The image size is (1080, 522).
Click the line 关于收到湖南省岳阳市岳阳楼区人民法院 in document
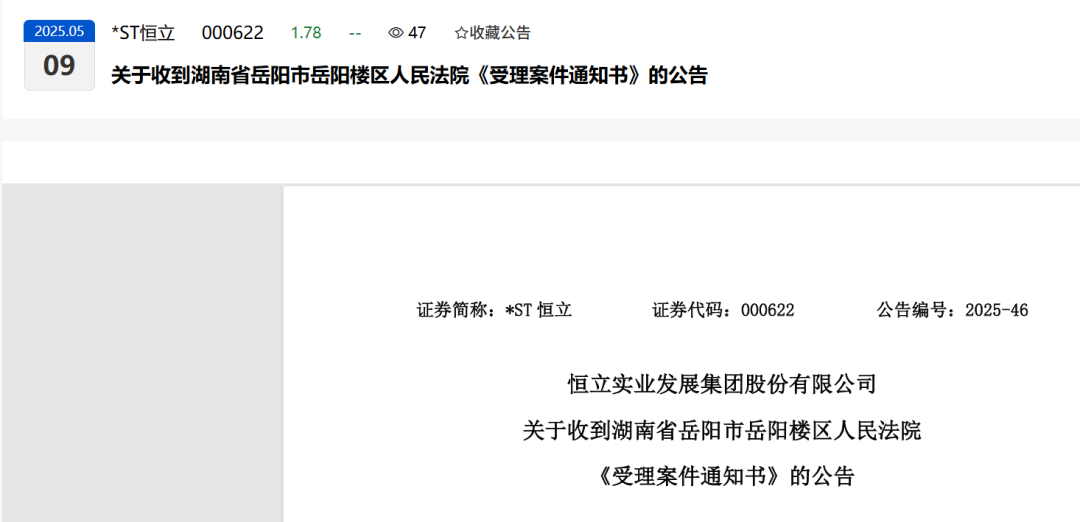pos(722,431)
